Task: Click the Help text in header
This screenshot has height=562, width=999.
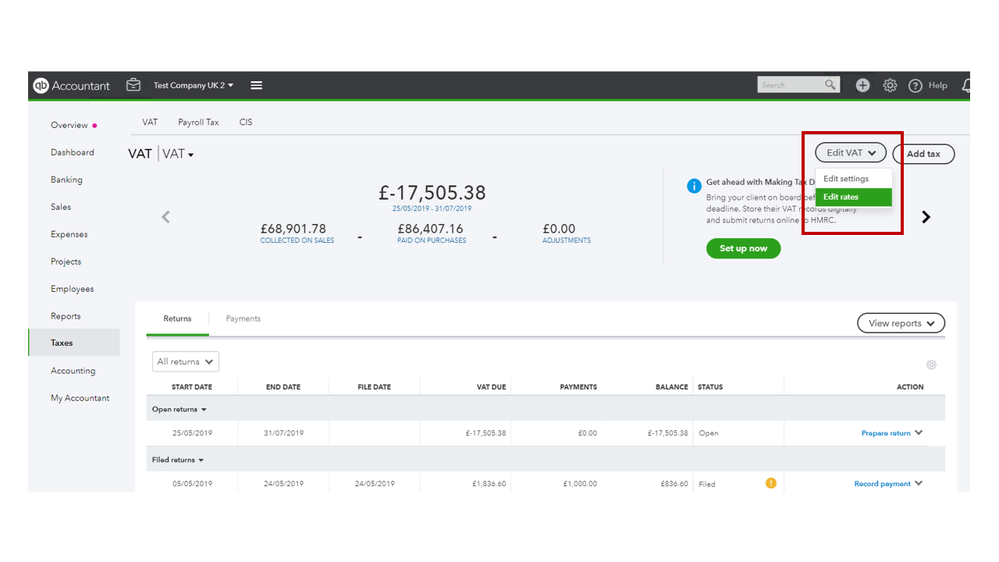Action: pyautogui.click(x=937, y=85)
